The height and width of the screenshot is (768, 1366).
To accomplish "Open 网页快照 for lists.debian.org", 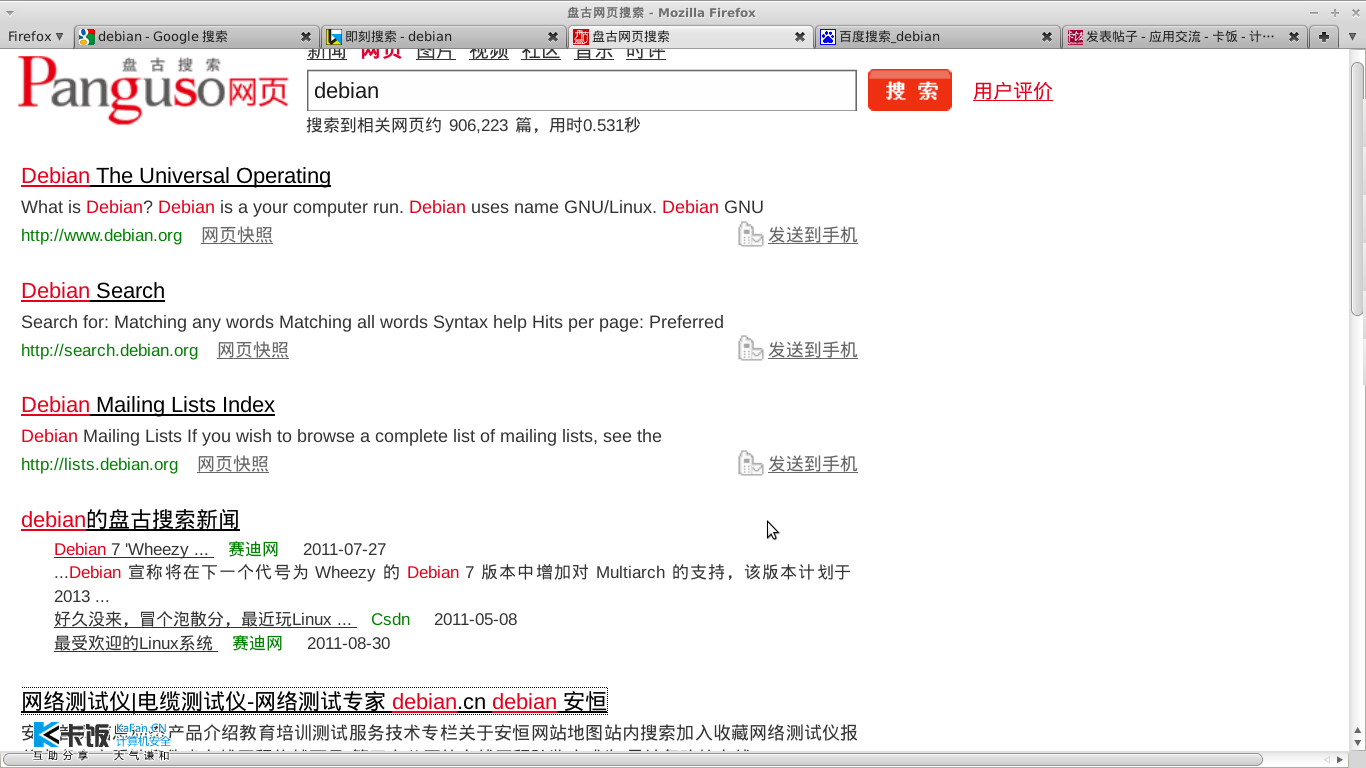I will point(233,464).
